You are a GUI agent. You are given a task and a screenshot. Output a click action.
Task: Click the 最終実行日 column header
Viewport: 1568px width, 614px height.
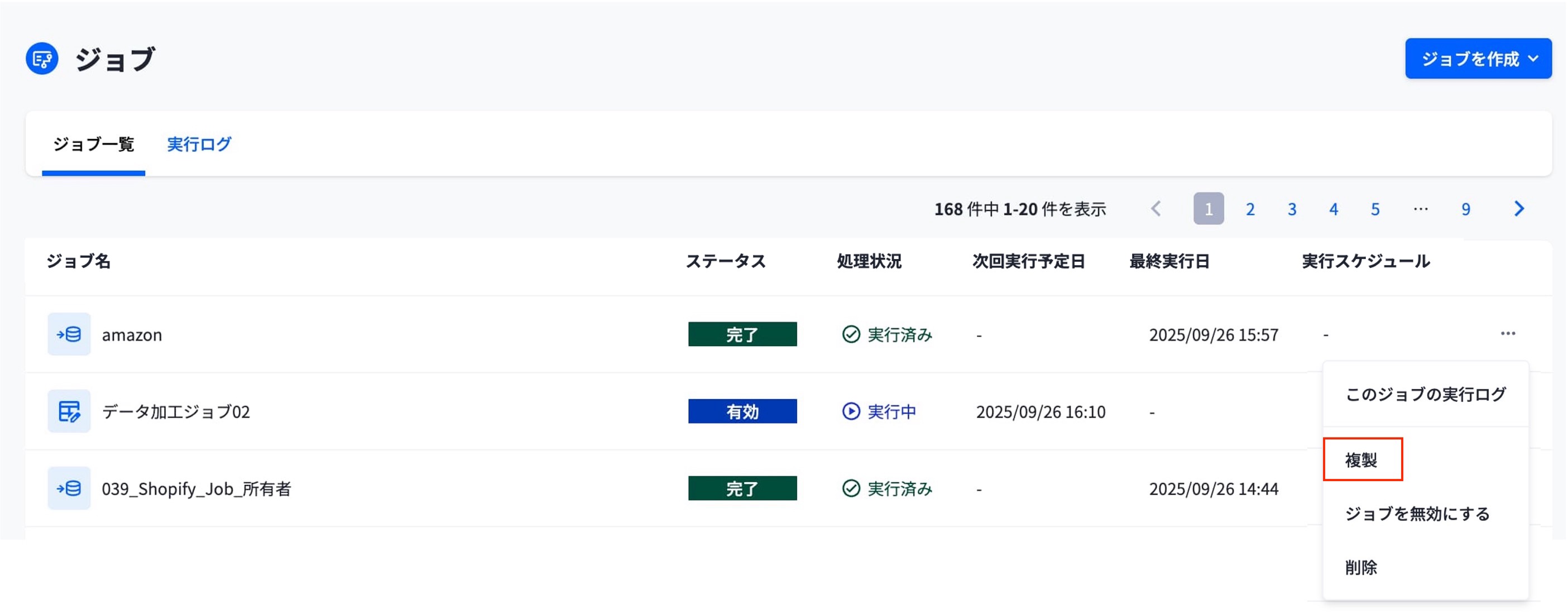[1169, 261]
